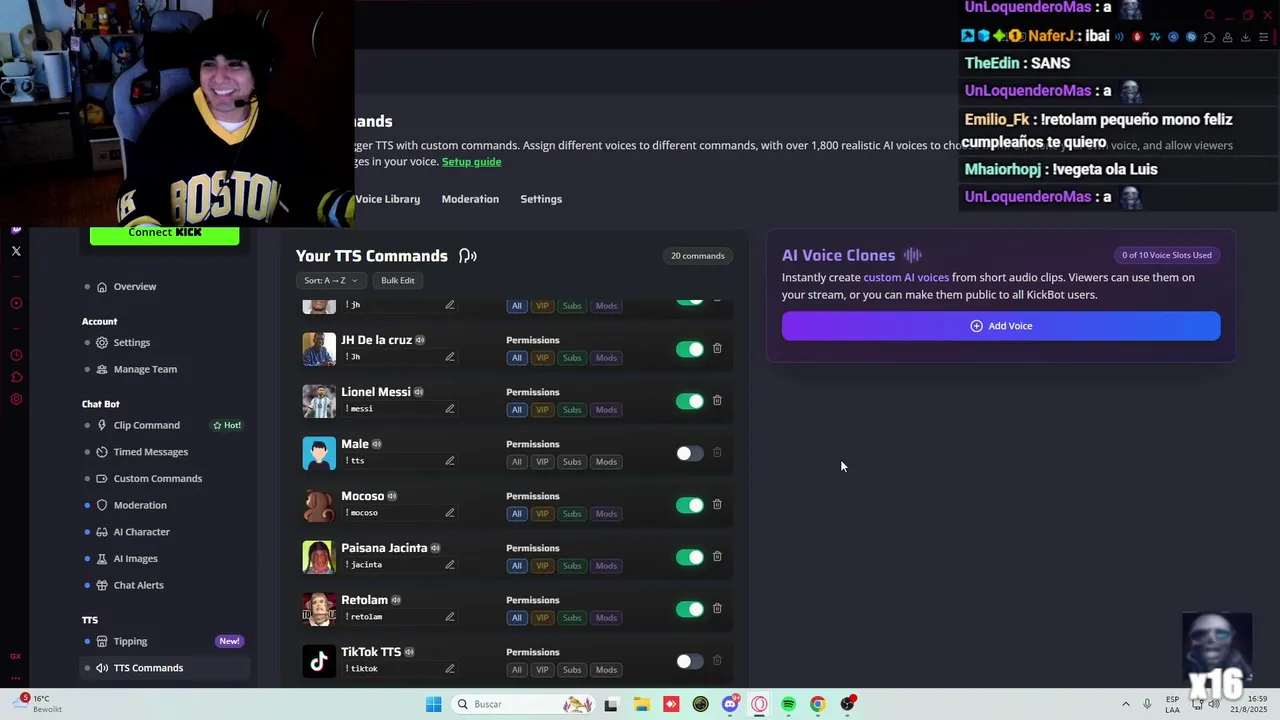The width and height of the screenshot is (1280, 720).
Task: Click the Bulk Edit button
Action: (397, 280)
